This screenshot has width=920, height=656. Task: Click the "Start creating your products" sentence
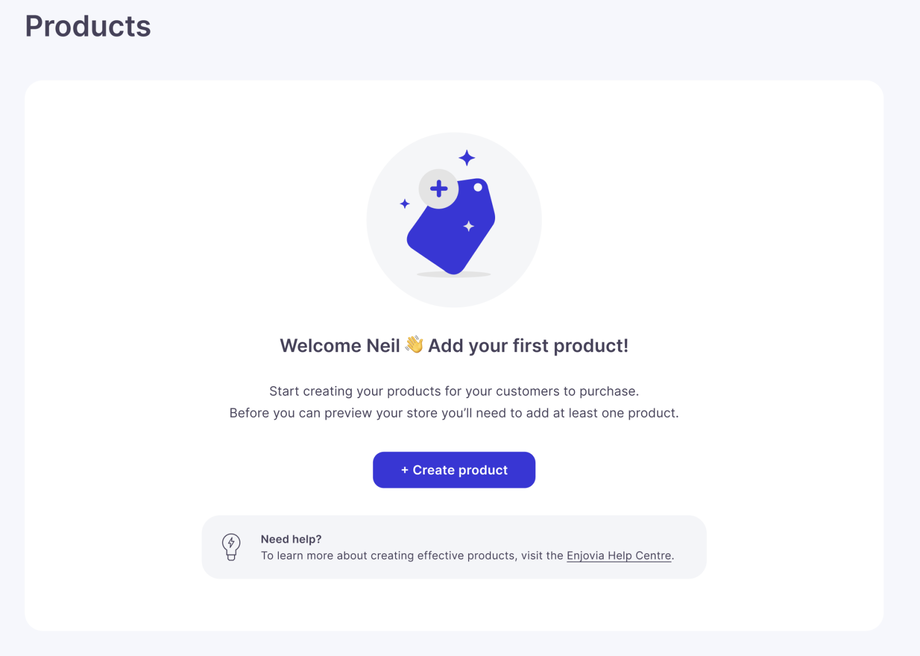coord(454,391)
